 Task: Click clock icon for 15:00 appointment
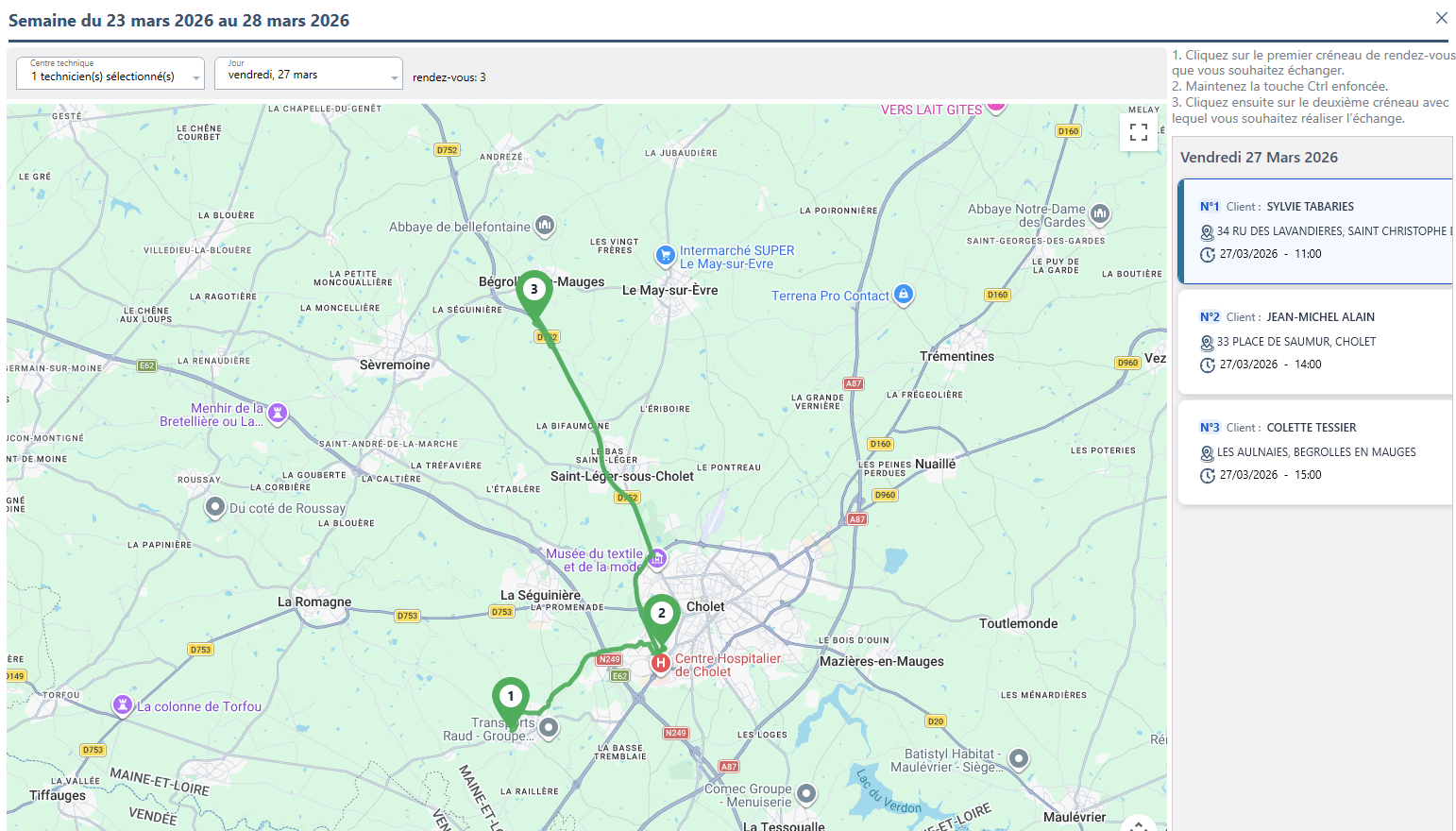[x=1207, y=475]
